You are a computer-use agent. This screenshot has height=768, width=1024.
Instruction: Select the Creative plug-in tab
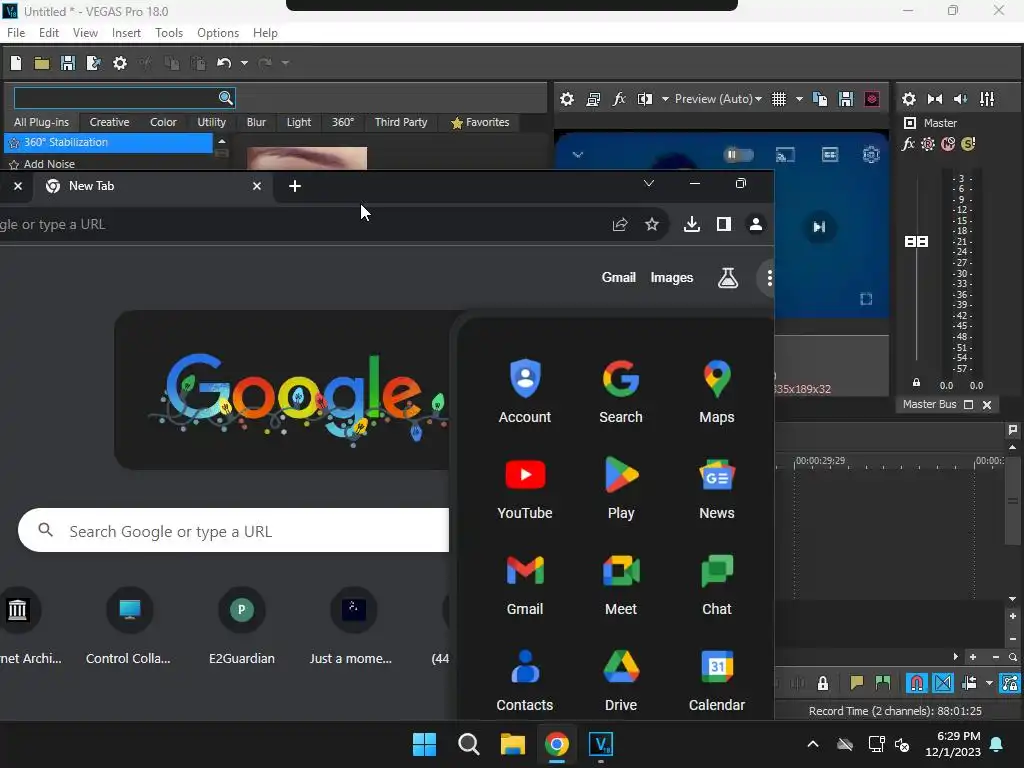109,122
